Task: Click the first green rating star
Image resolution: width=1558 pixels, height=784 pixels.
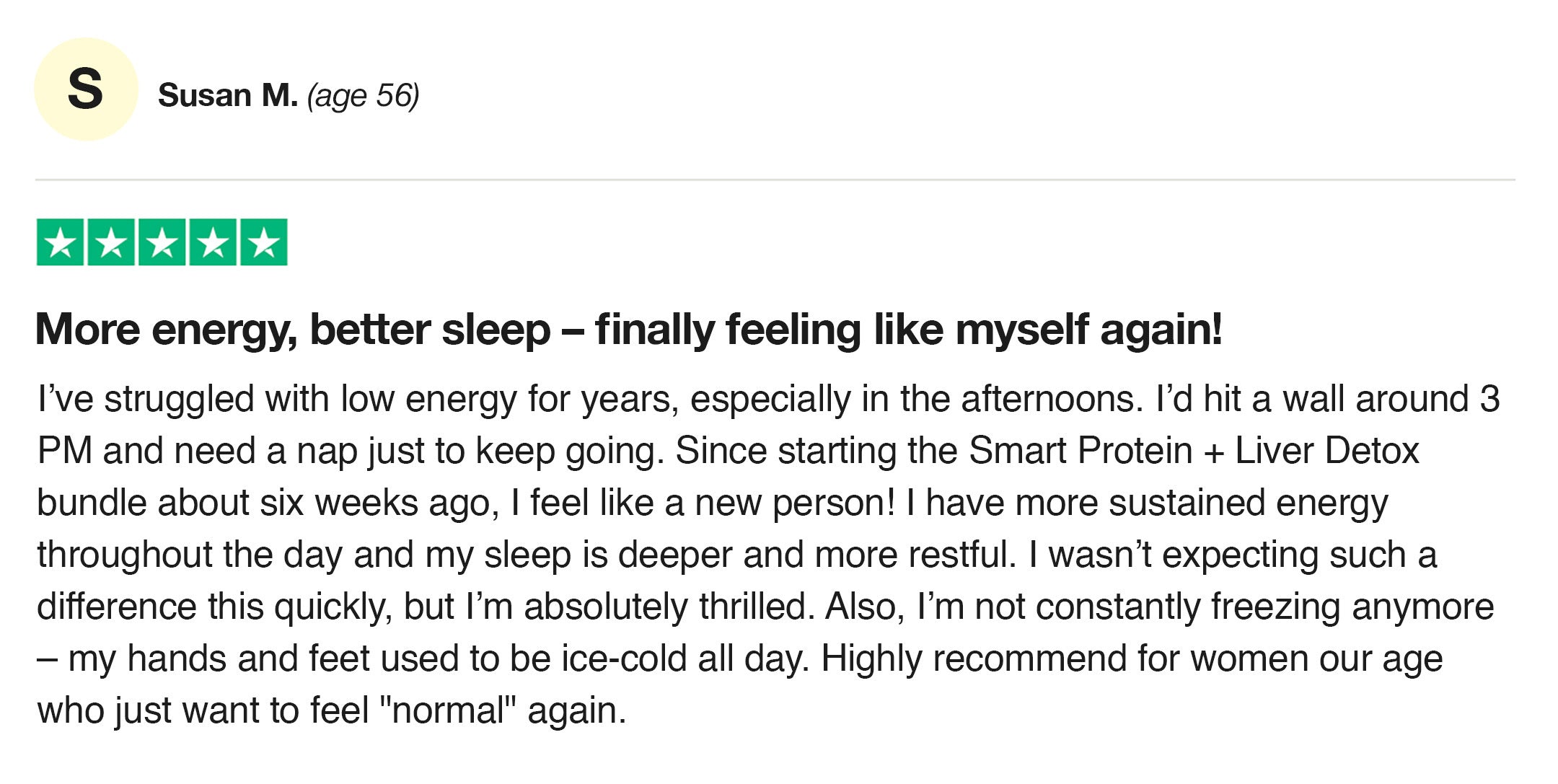Action: pos(60,242)
